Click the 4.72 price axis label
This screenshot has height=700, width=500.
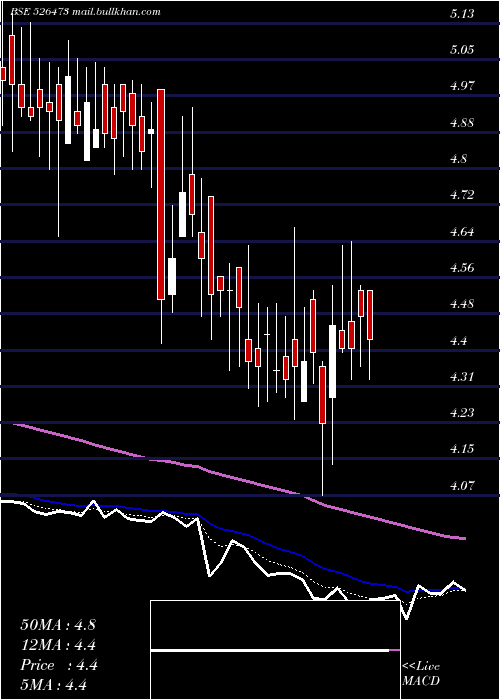tap(462, 195)
